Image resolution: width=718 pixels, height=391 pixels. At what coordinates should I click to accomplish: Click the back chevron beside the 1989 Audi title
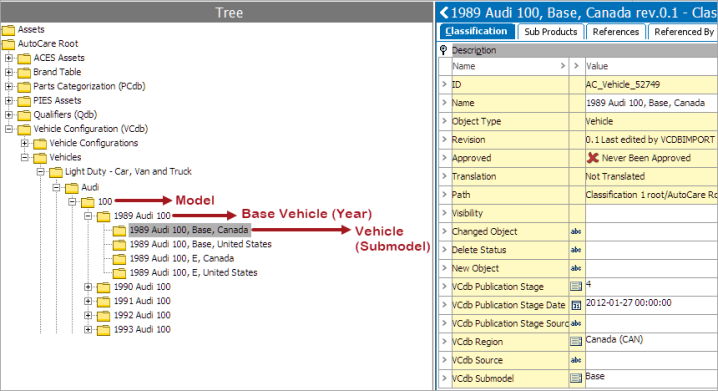point(444,12)
